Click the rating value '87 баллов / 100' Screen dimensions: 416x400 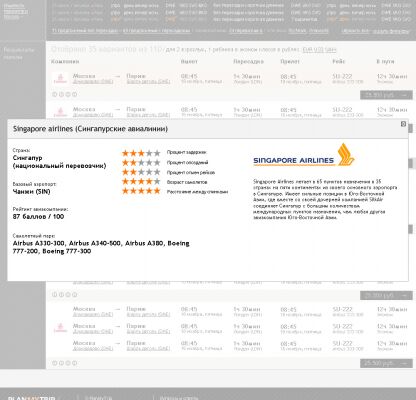38,217
